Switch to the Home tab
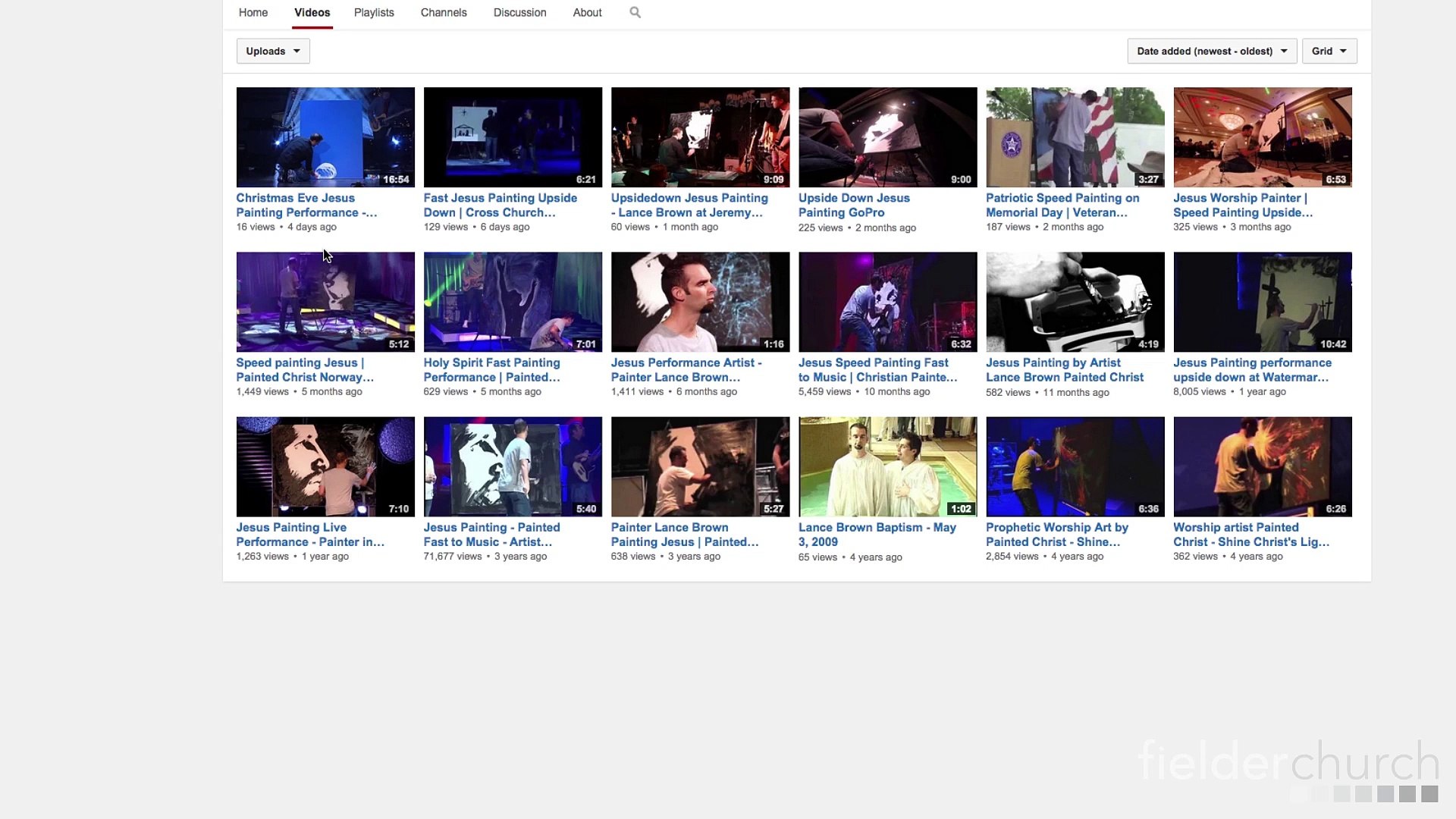Screen dimensions: 1456x819 point(253,12)
